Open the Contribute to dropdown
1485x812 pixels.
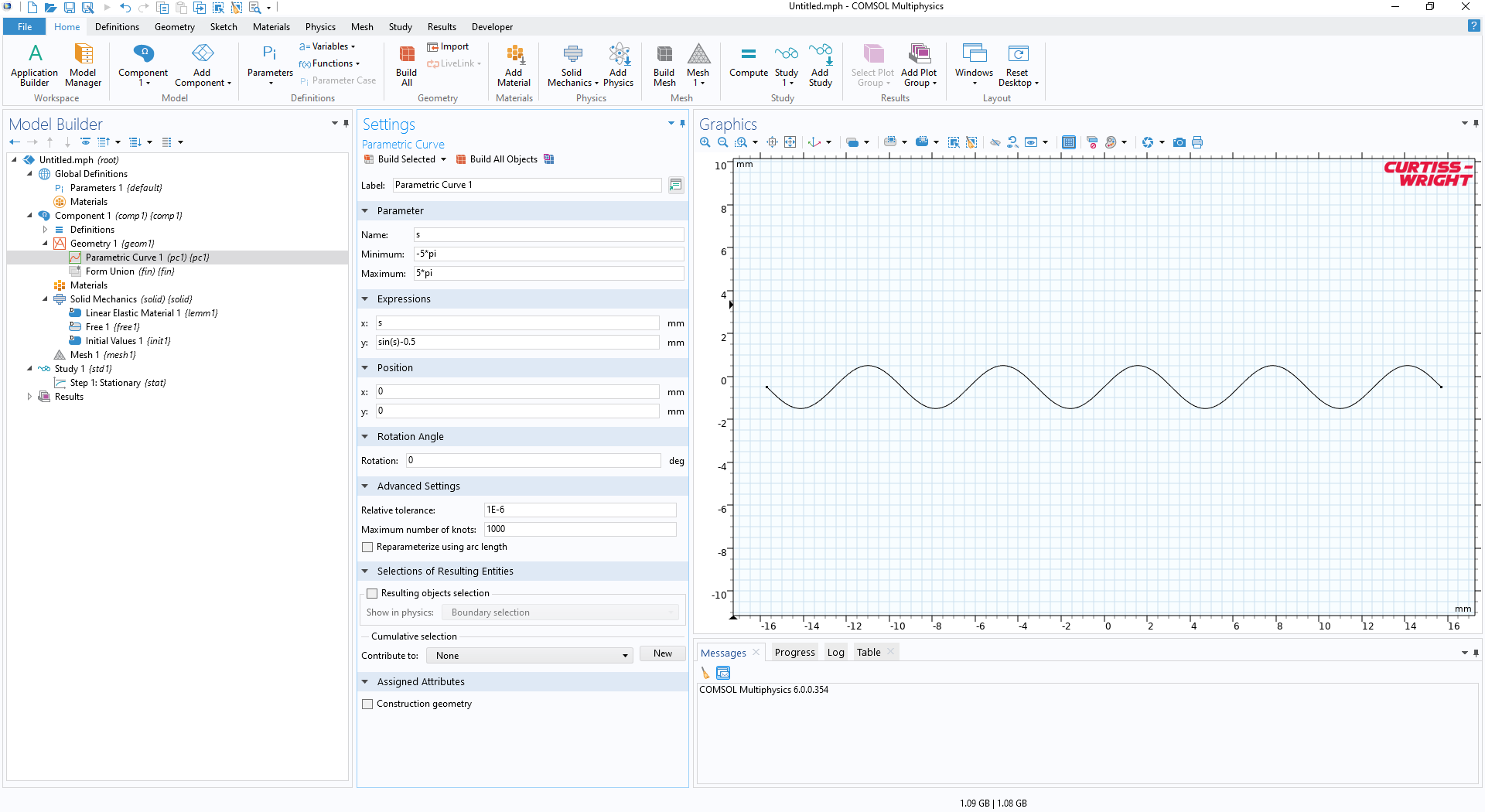pos(530,656)
